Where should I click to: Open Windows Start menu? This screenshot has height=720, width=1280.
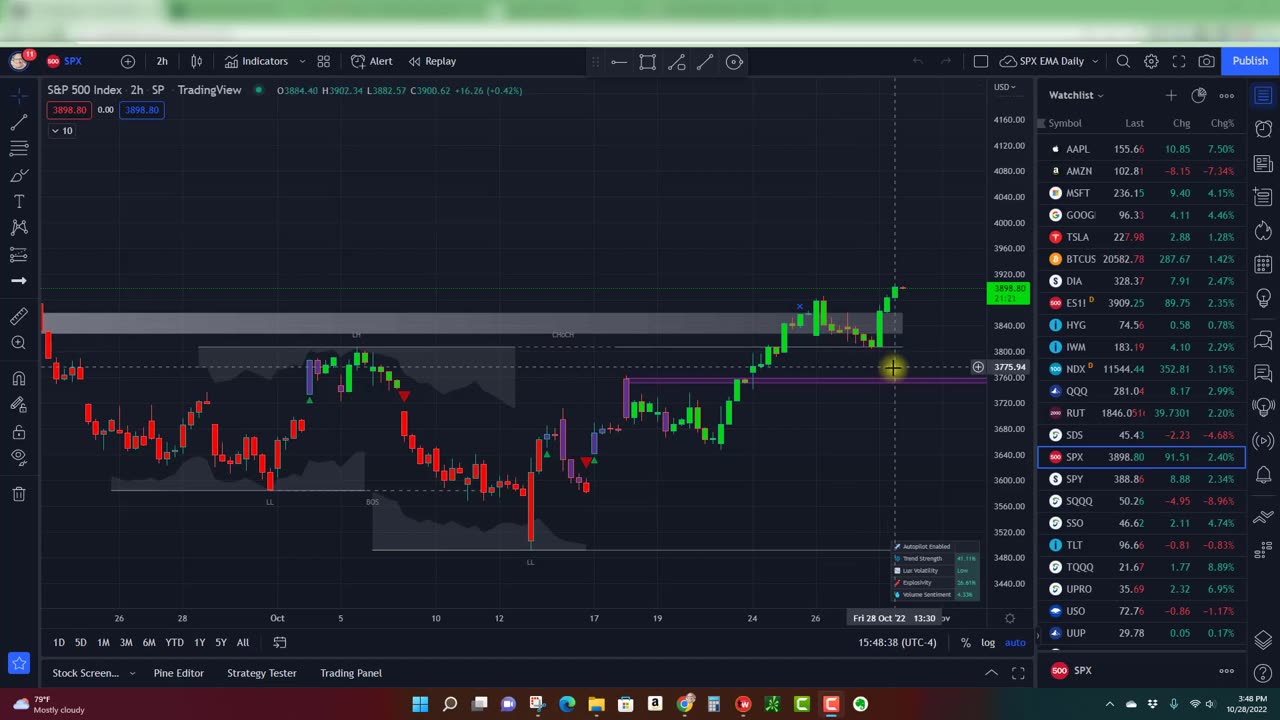pos(420,704)
